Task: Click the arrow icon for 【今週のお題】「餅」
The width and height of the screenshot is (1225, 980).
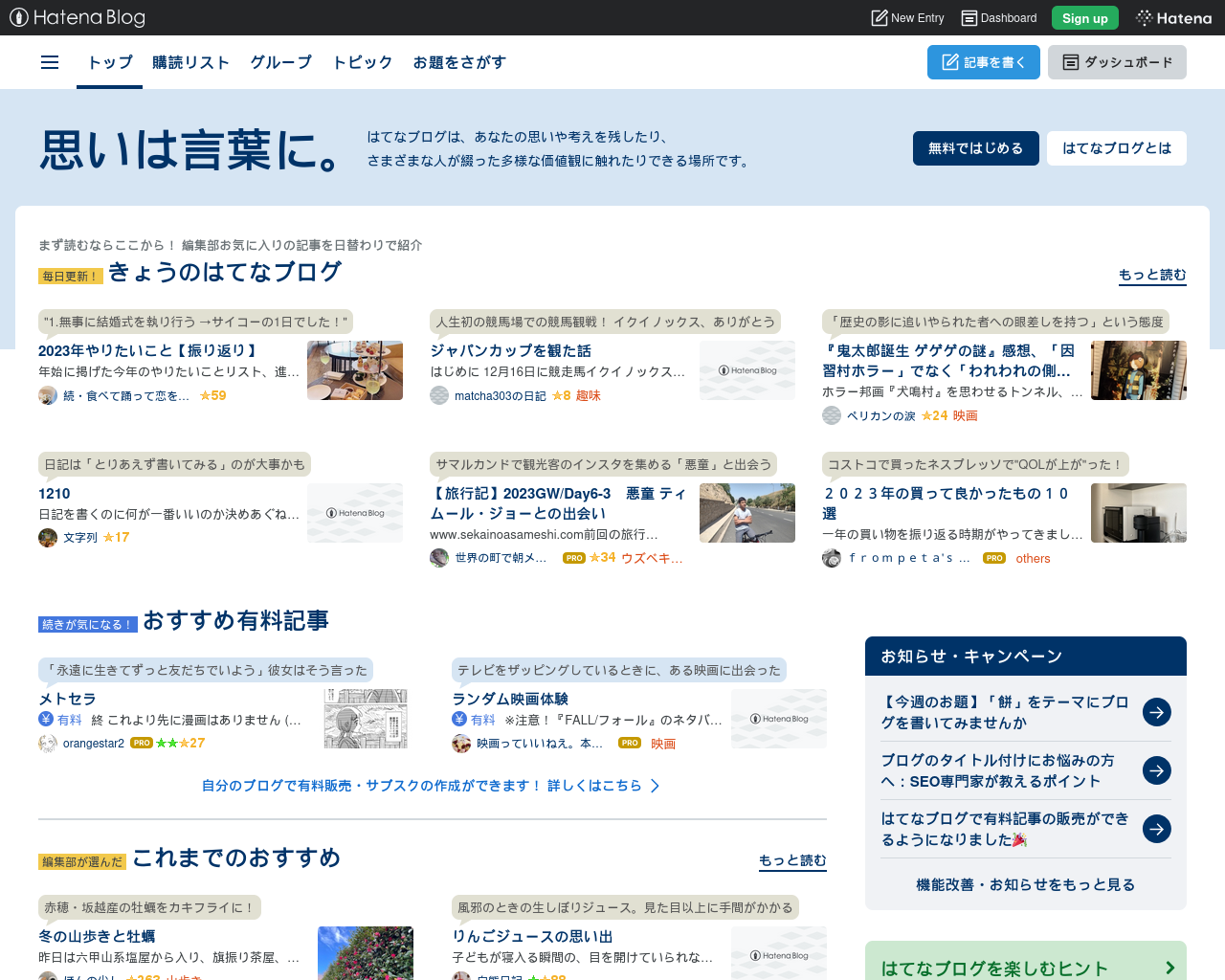Action: point(1157,712)
